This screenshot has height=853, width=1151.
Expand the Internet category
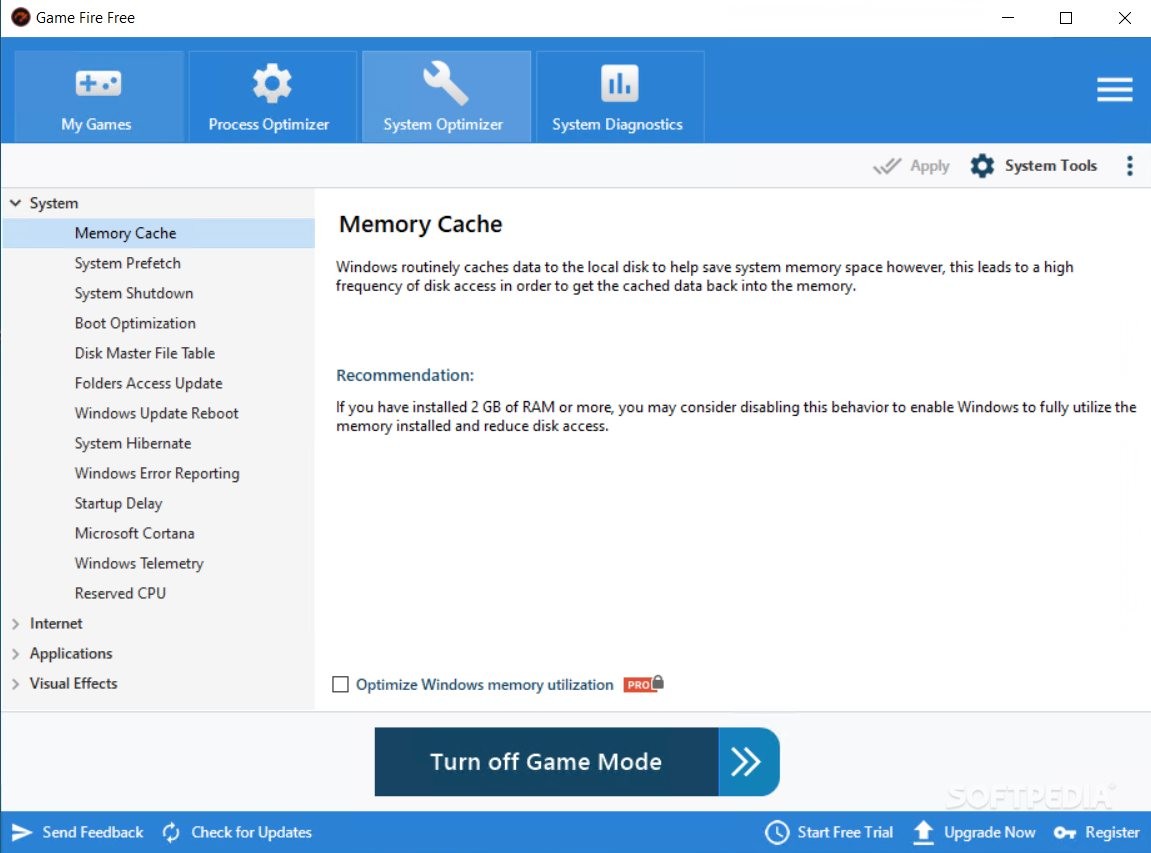click(x=15, y=624)
